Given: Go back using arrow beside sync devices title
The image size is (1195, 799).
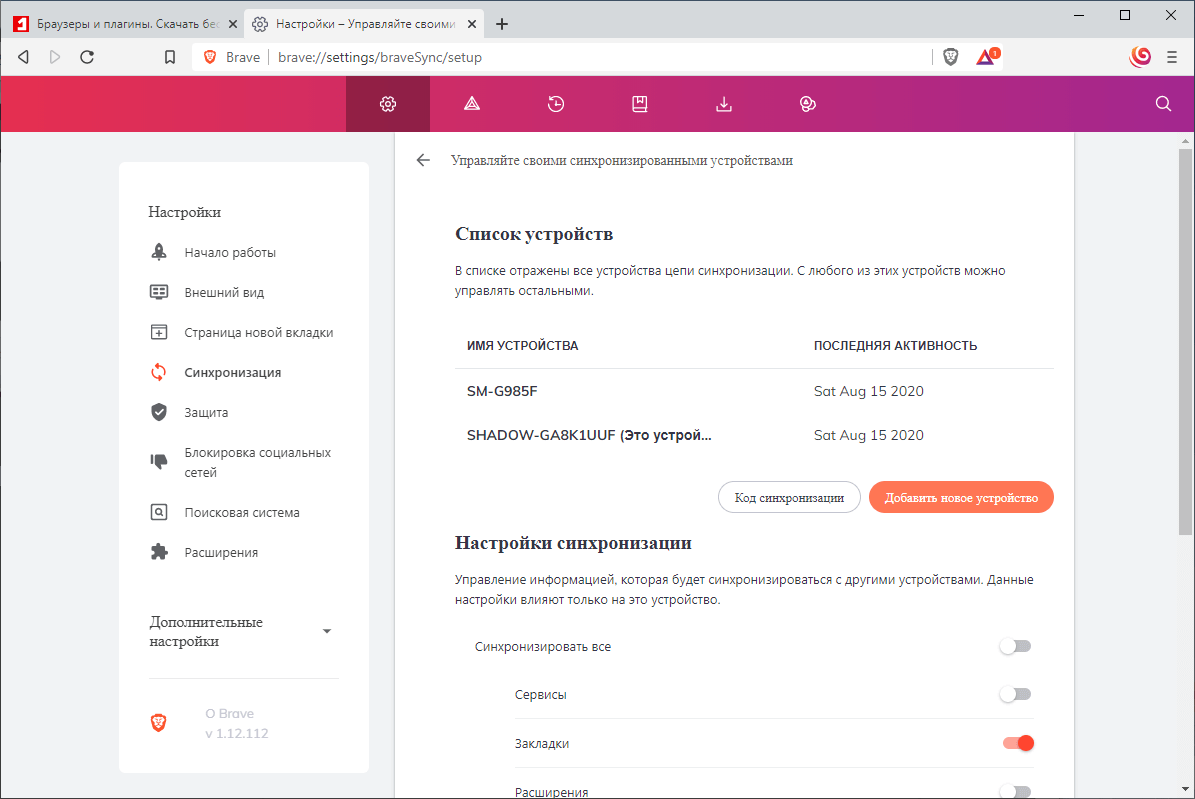Looking at the screenshot, I should click(x=423, y=160).
